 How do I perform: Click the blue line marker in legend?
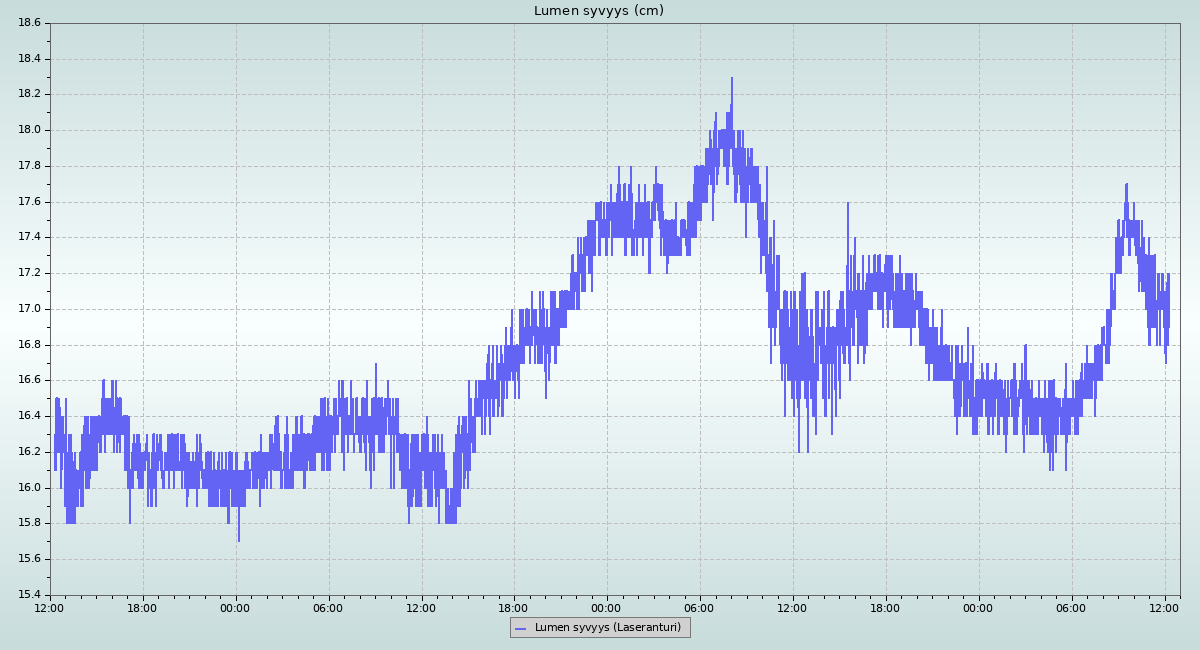click(520, 629)
